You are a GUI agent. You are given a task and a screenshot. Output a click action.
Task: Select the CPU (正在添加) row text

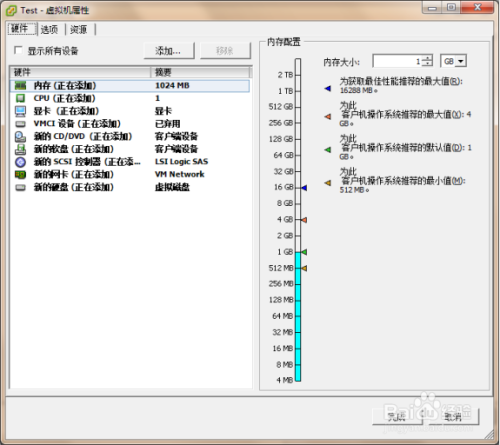click(x=65, y=98)
